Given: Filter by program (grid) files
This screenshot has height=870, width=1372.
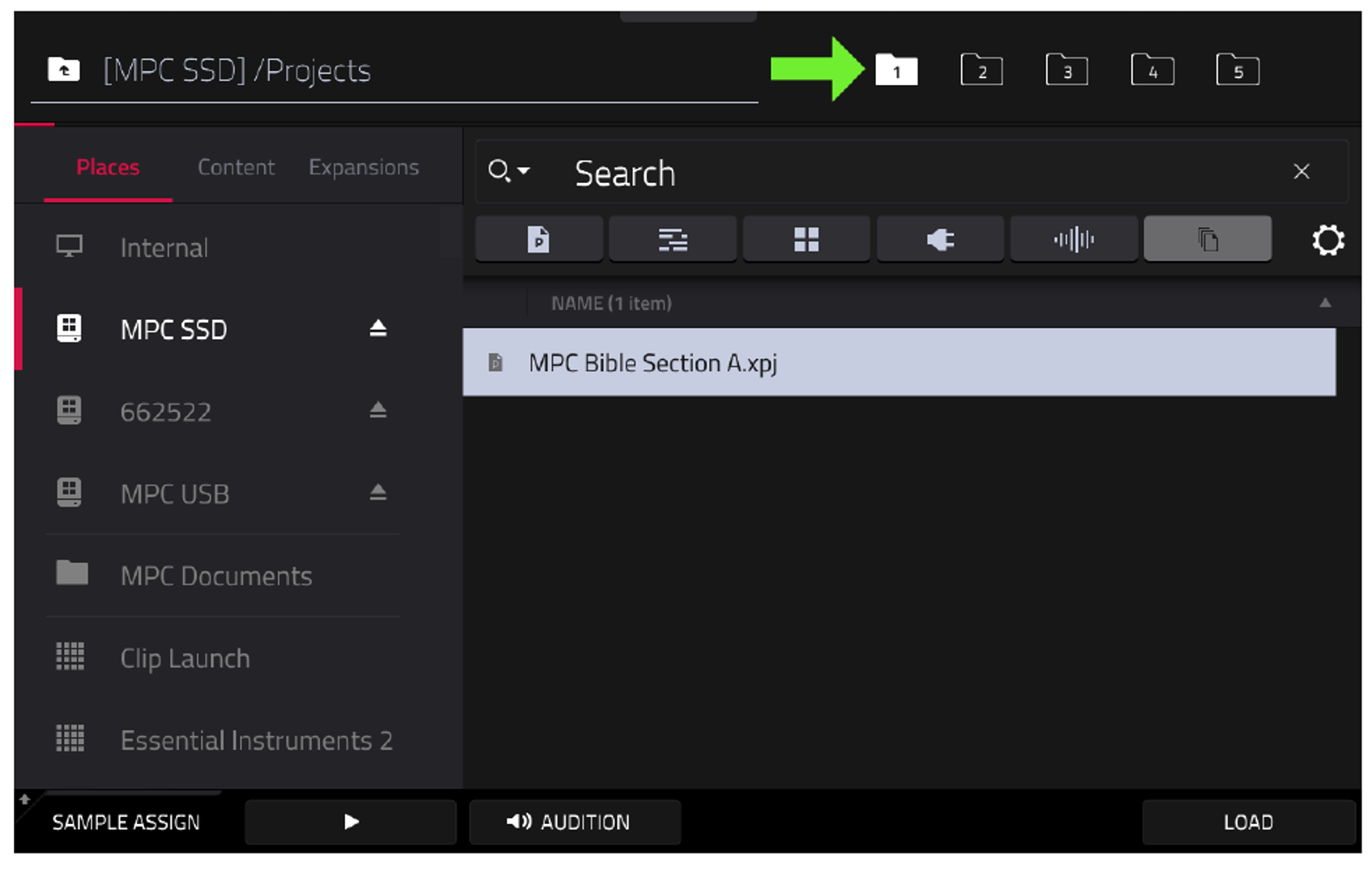Looking at the screenshot, I should click(807, 239).
